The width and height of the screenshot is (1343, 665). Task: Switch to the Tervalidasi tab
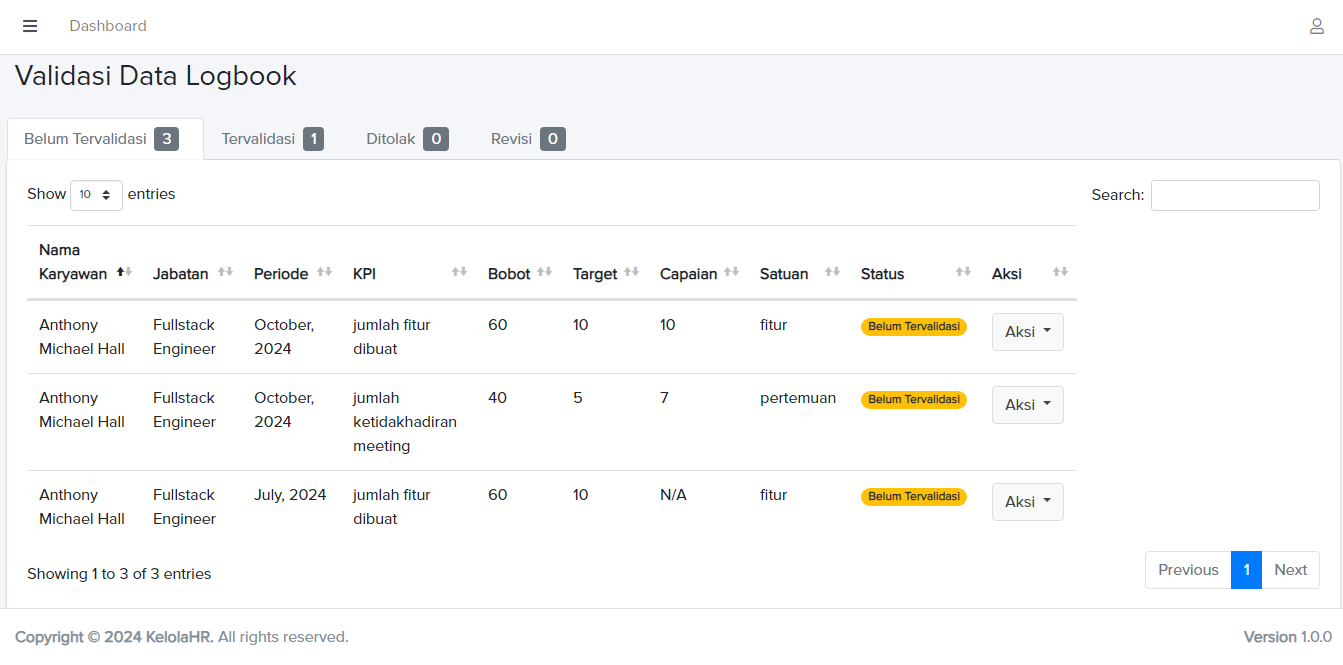pos(271,139)
